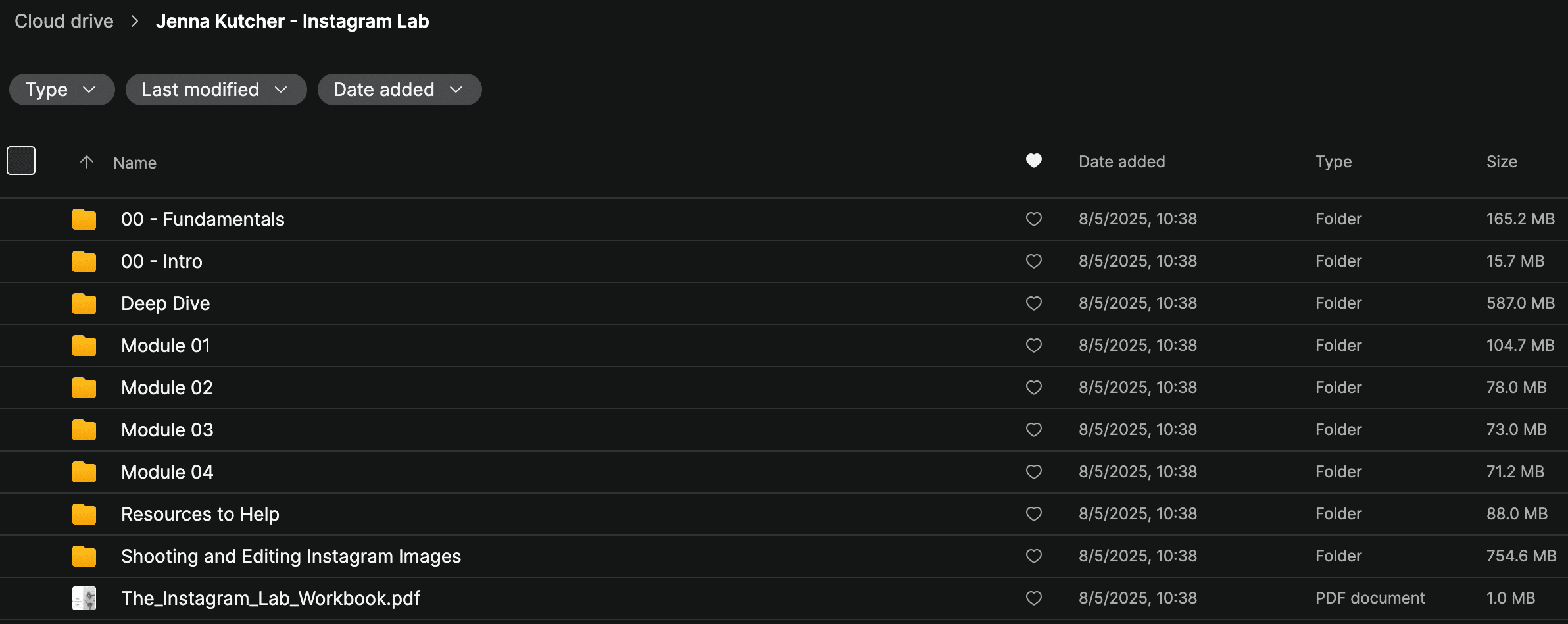Sort by the Date added column header
1568x624 pixels.
(x=1121, y=162)
